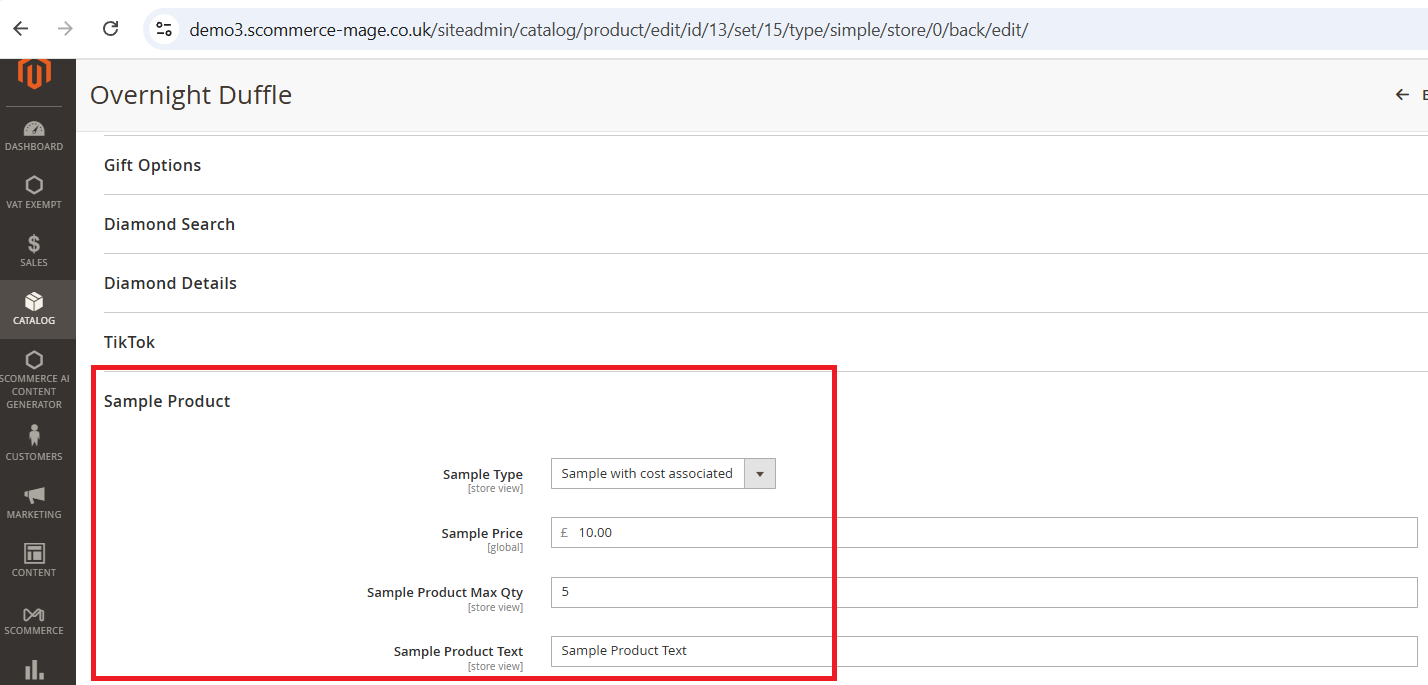
Task: Open the Scommerce sidebar icon
Action: (x=34, y=613)
